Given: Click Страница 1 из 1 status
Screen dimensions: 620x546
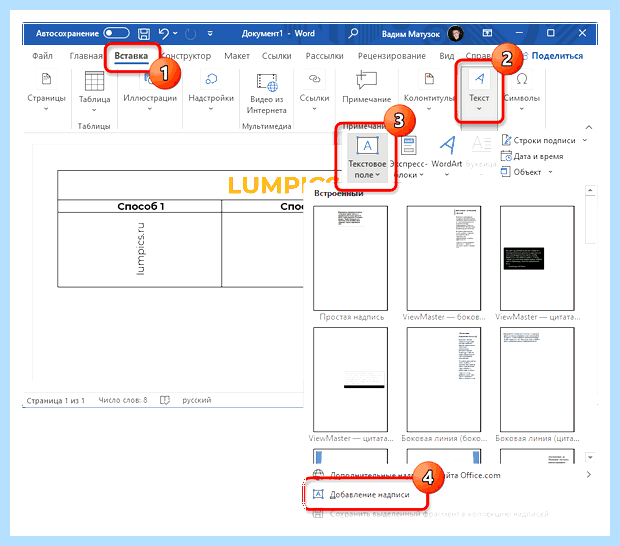Looking at the screenshot, I should point(56,401).
